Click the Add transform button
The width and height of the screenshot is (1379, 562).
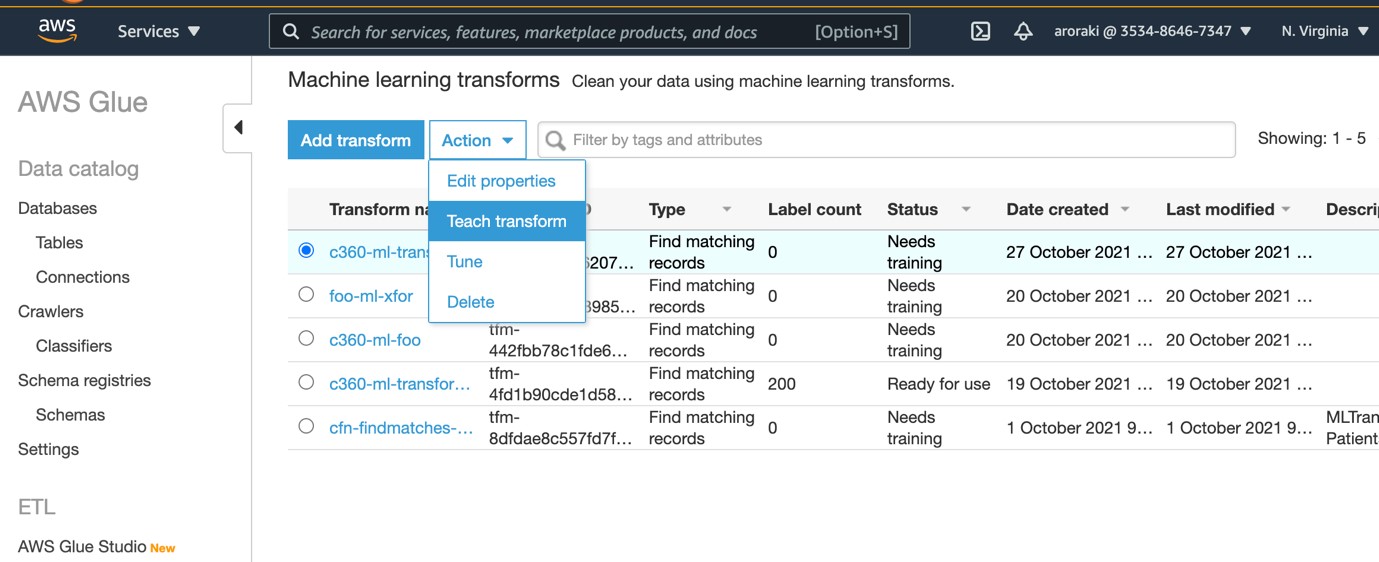point(355,140)
